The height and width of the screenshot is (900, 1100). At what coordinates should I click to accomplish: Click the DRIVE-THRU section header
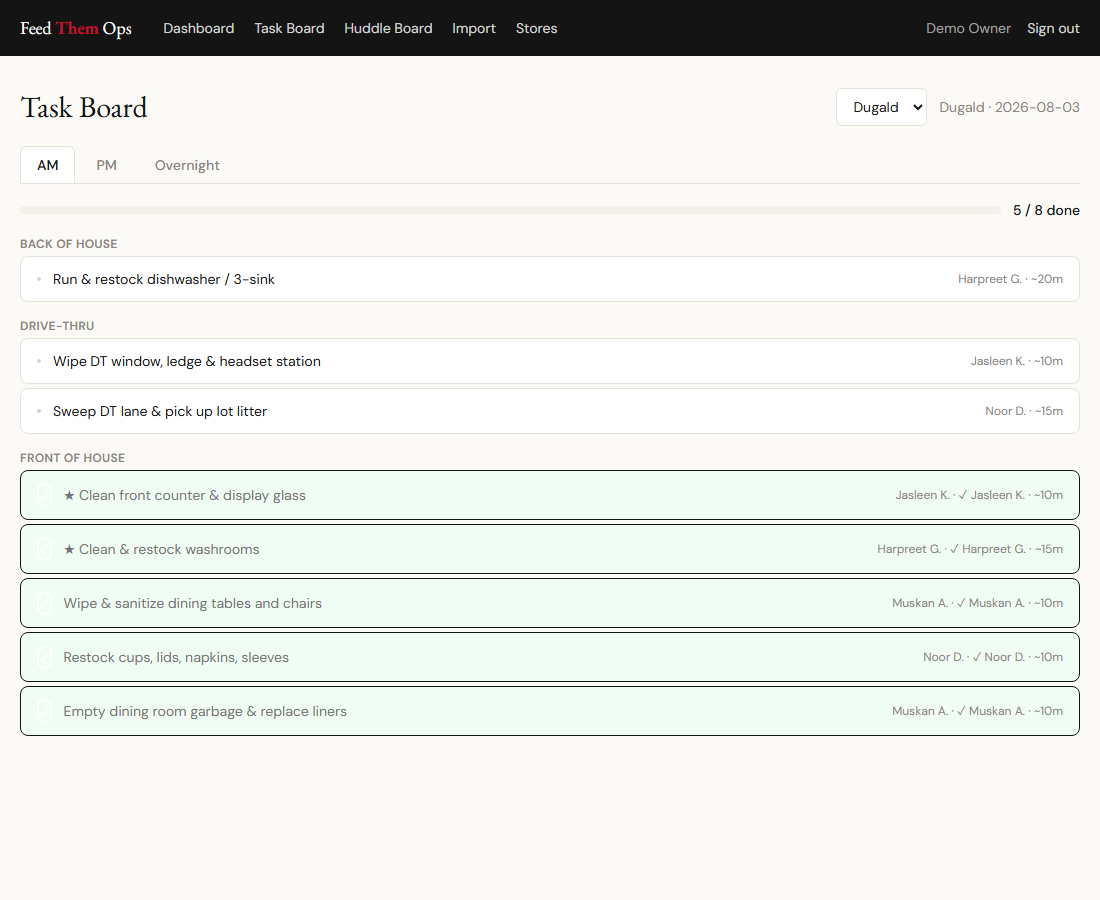(57, 326)
